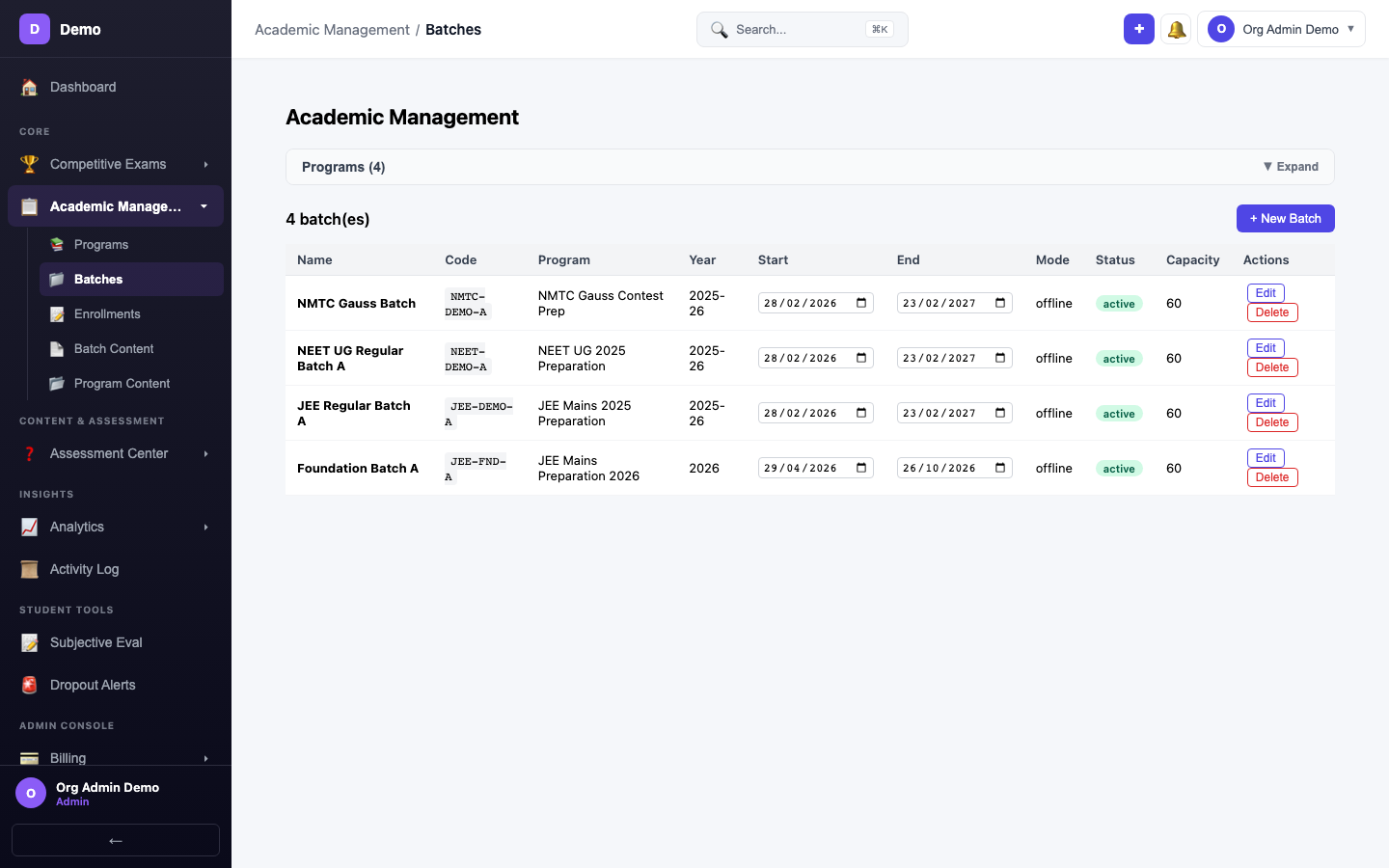
Task: Open notifications bell icon
Action: point(1176,29)
